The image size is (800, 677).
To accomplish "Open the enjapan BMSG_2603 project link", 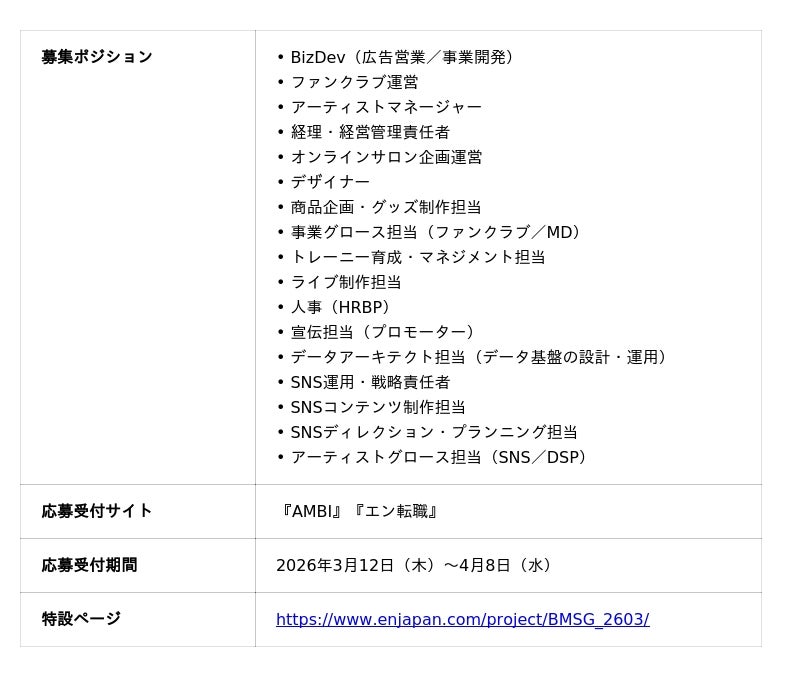I will 462,620.
